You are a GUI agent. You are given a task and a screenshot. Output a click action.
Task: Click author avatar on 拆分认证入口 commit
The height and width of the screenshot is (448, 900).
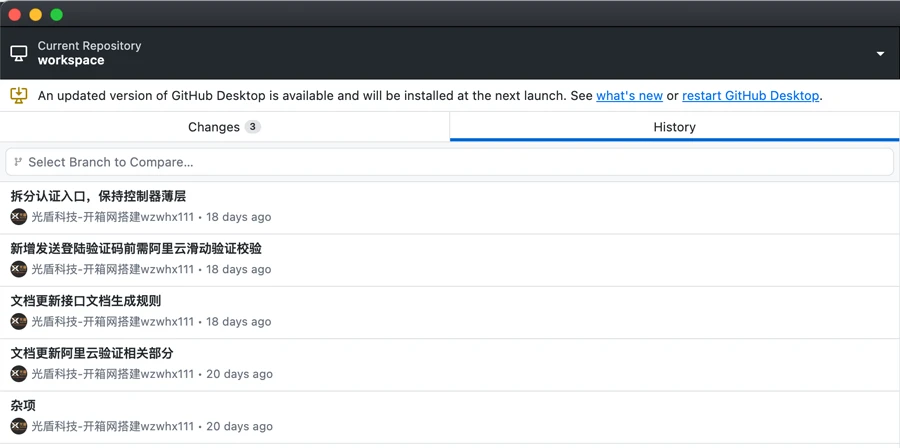[19, 217]
